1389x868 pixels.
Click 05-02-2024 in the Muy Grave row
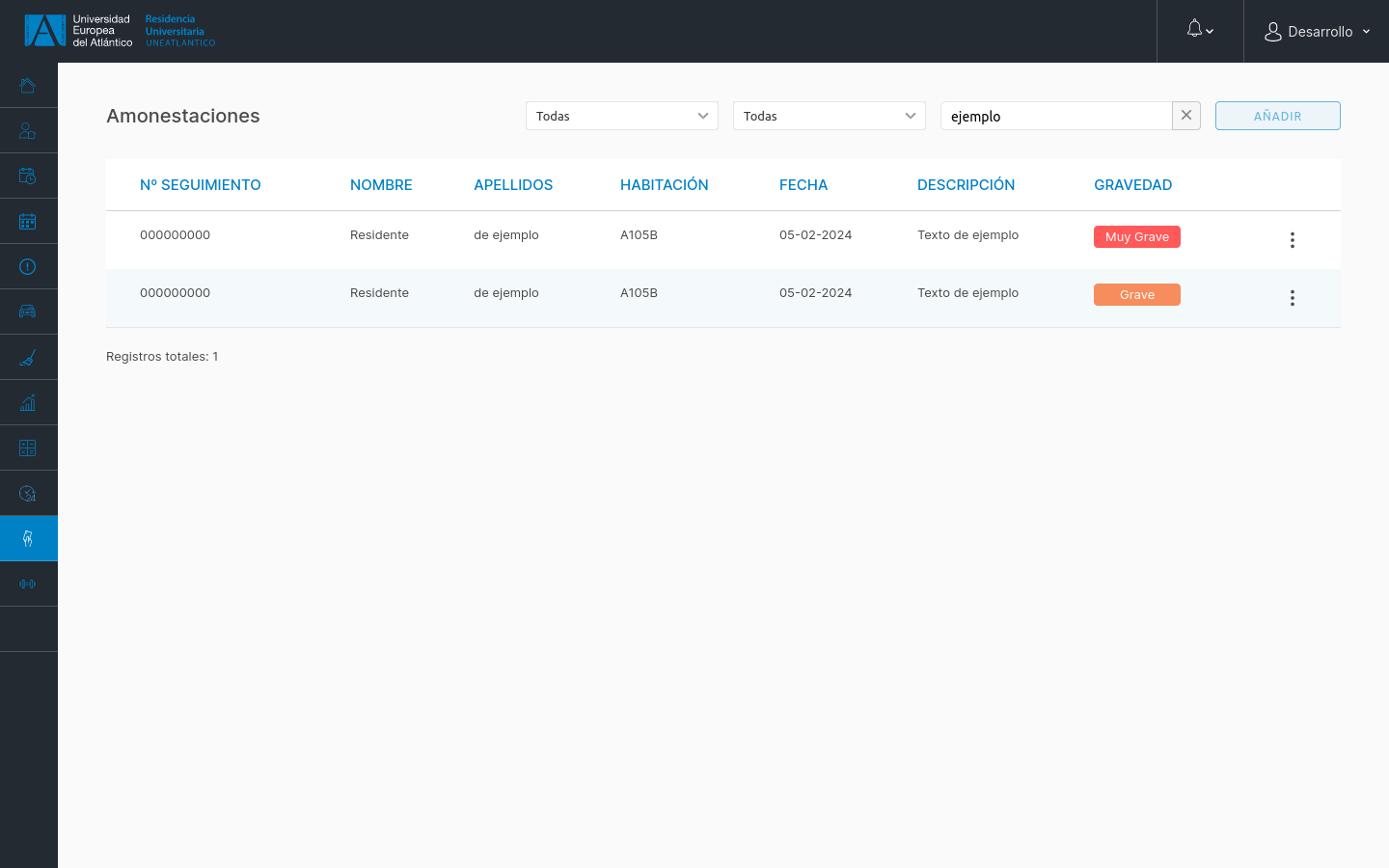click(x=816, y=235)
